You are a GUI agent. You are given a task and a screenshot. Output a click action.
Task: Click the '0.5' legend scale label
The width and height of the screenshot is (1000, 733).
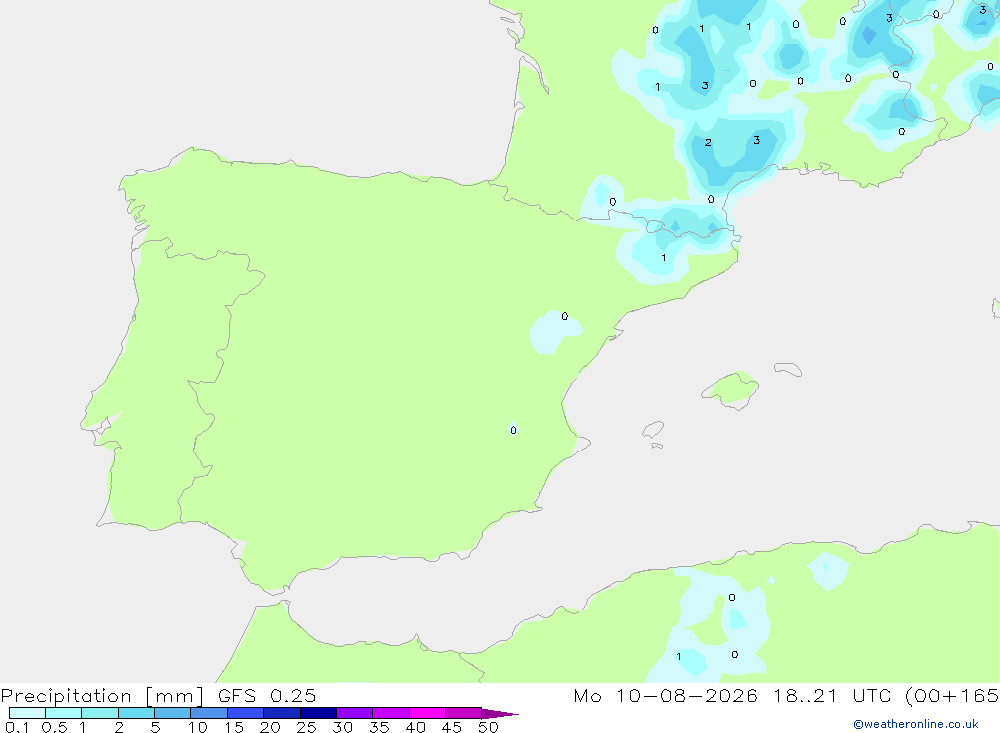pyautogui.click(x=54, y=727)
